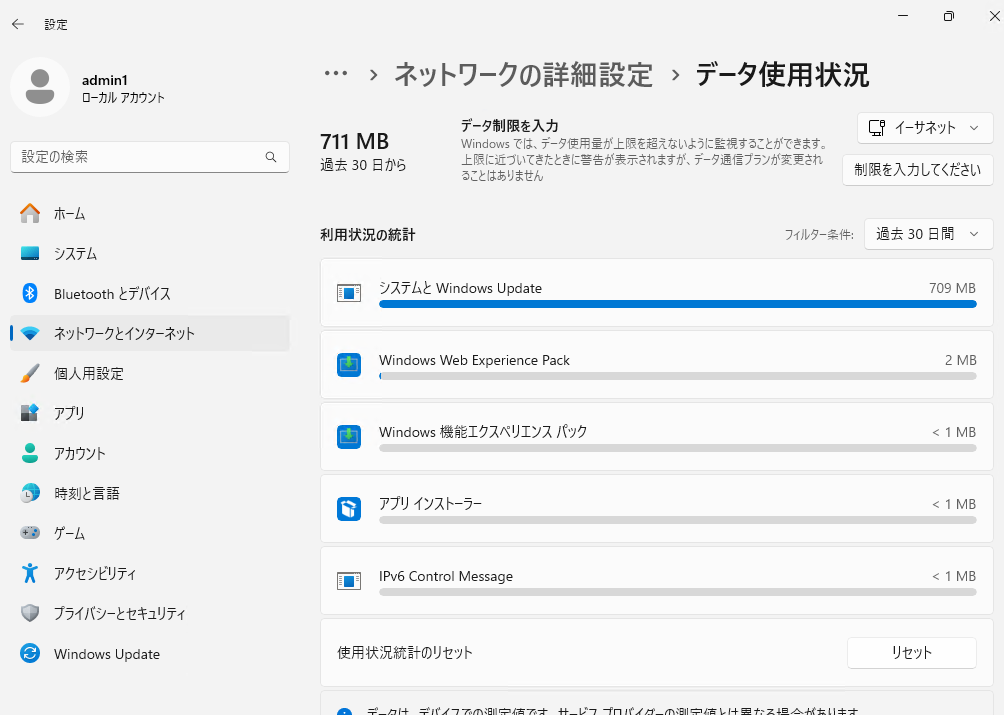Click the IPv6 Control Message label
This screenshot has width=1004, height=715.
[x=446, y=576]
